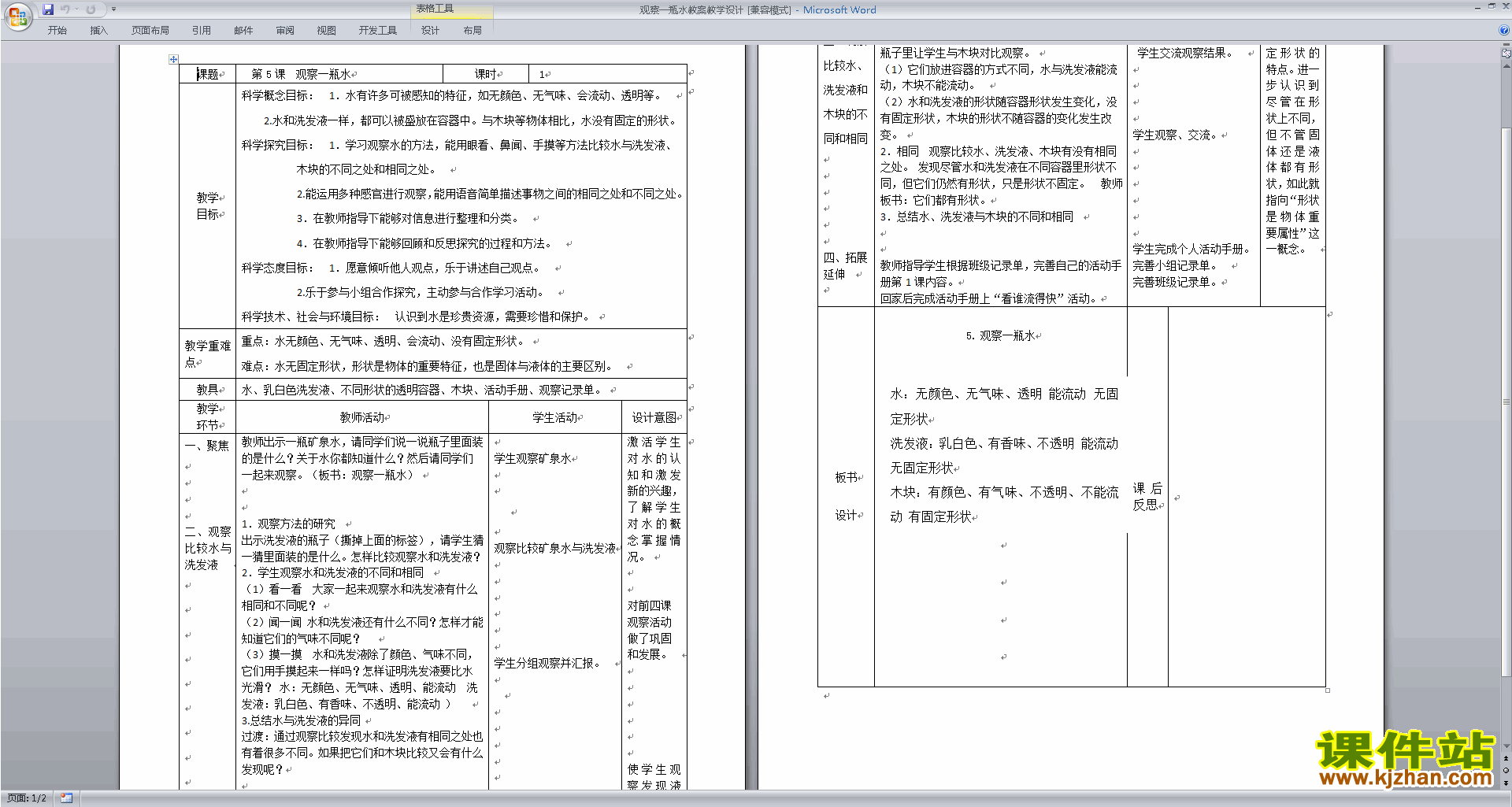The height and width of the screenshot is (807, 1512).
Task: Click the 课后反思 cell on page two
Action: [1147, 497]
